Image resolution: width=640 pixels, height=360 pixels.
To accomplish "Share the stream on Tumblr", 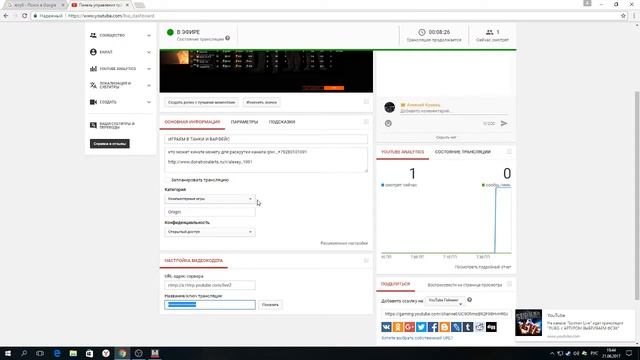I will tap(468, 327).
